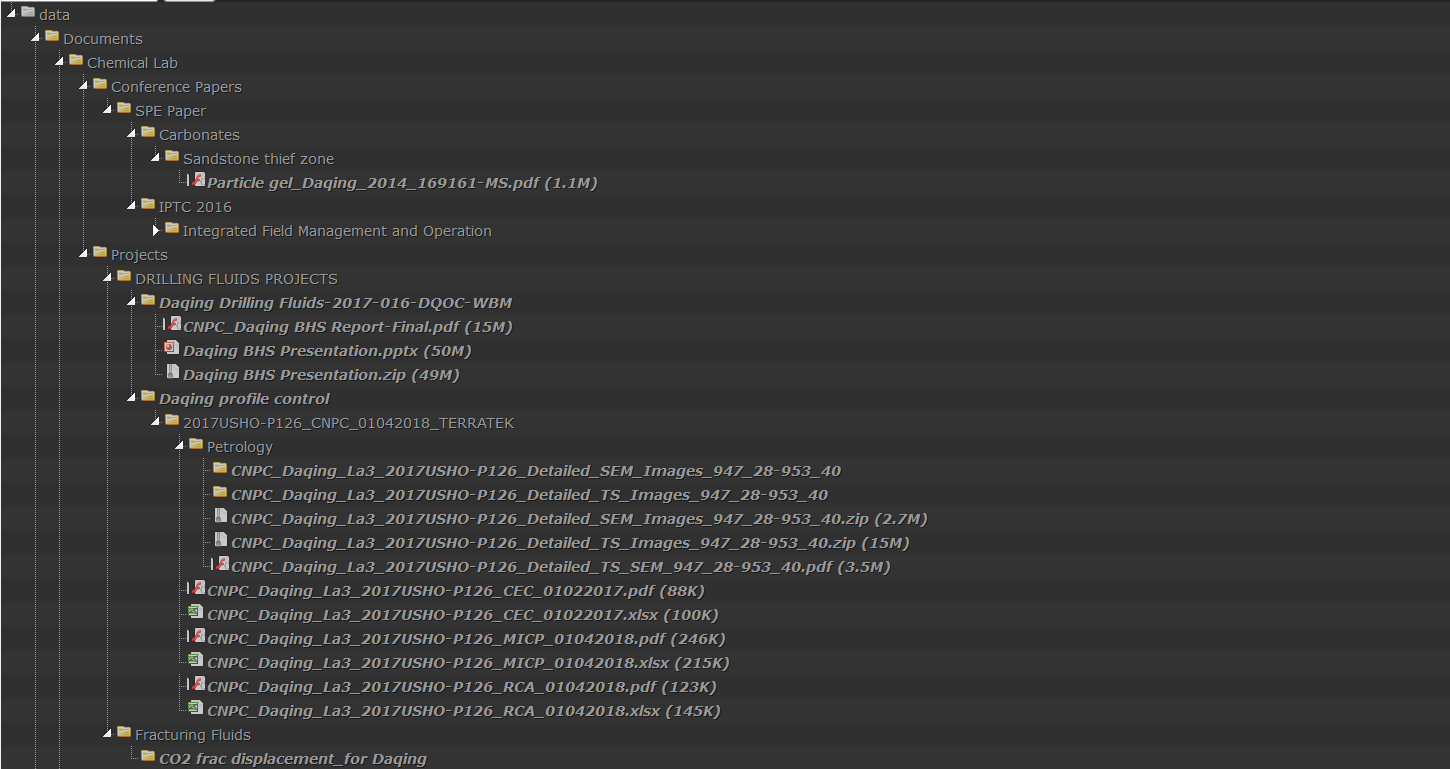
Task: Click Excel icon of MICP_01042018.xlsx
Action: (196, 660)
